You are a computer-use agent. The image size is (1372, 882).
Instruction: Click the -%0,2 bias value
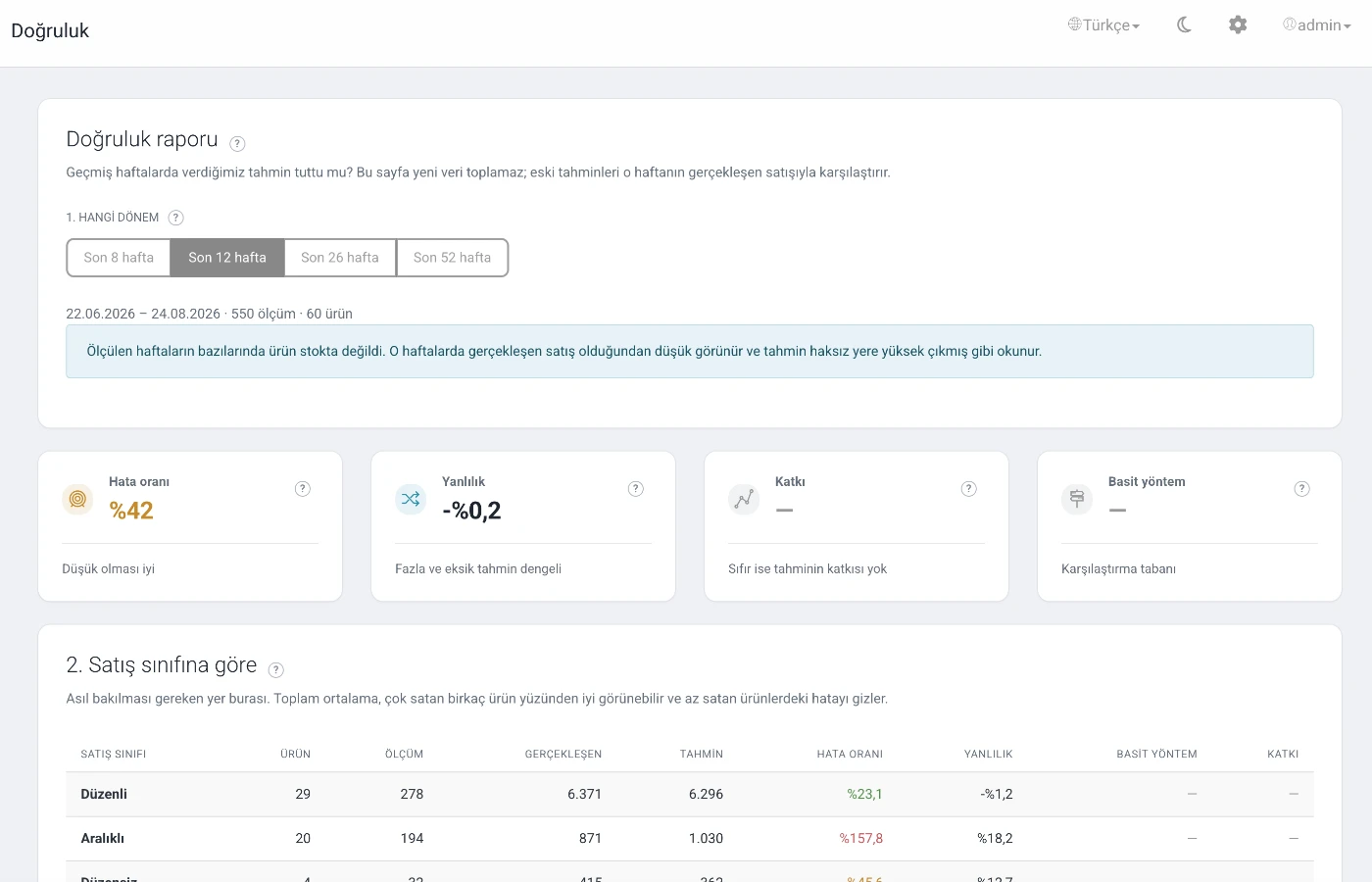(x=471, y=511)
